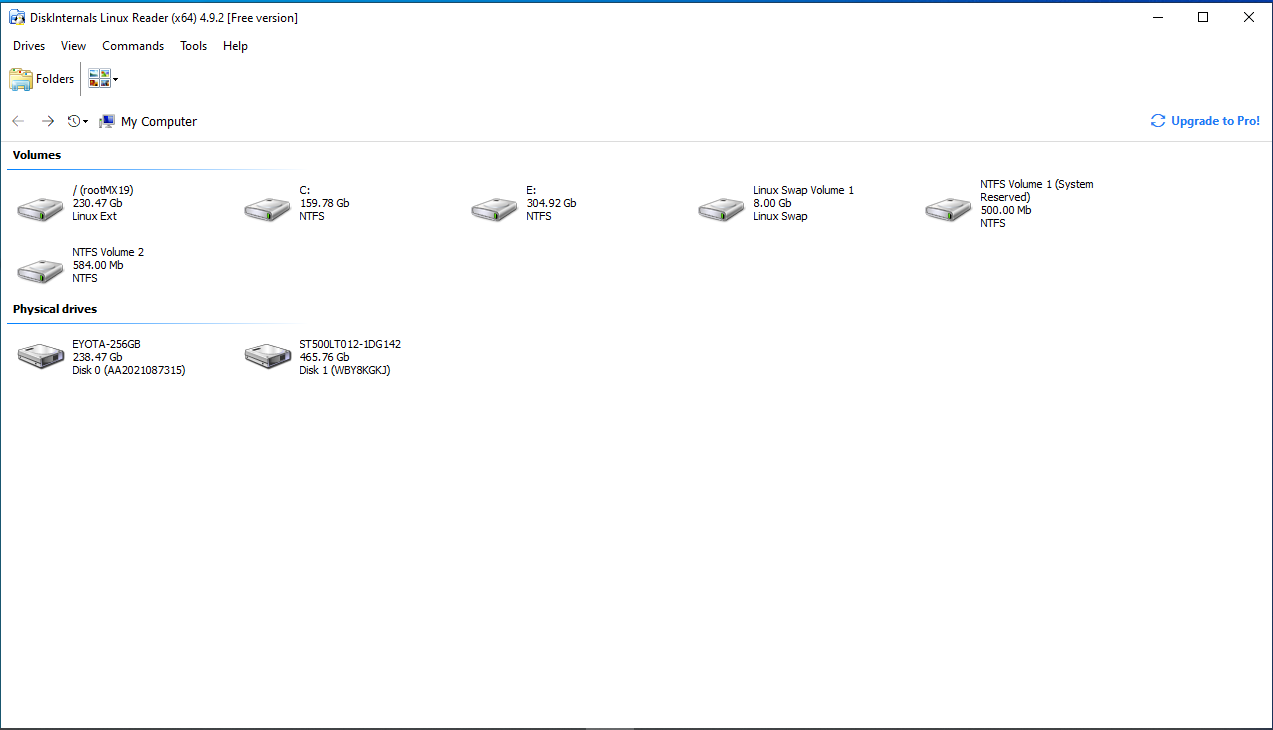The height and width of the screenshot is (730, 1273).
Task: Click the Disk 1 (WBY8KGKJ) text
Action: coord(345,370)
